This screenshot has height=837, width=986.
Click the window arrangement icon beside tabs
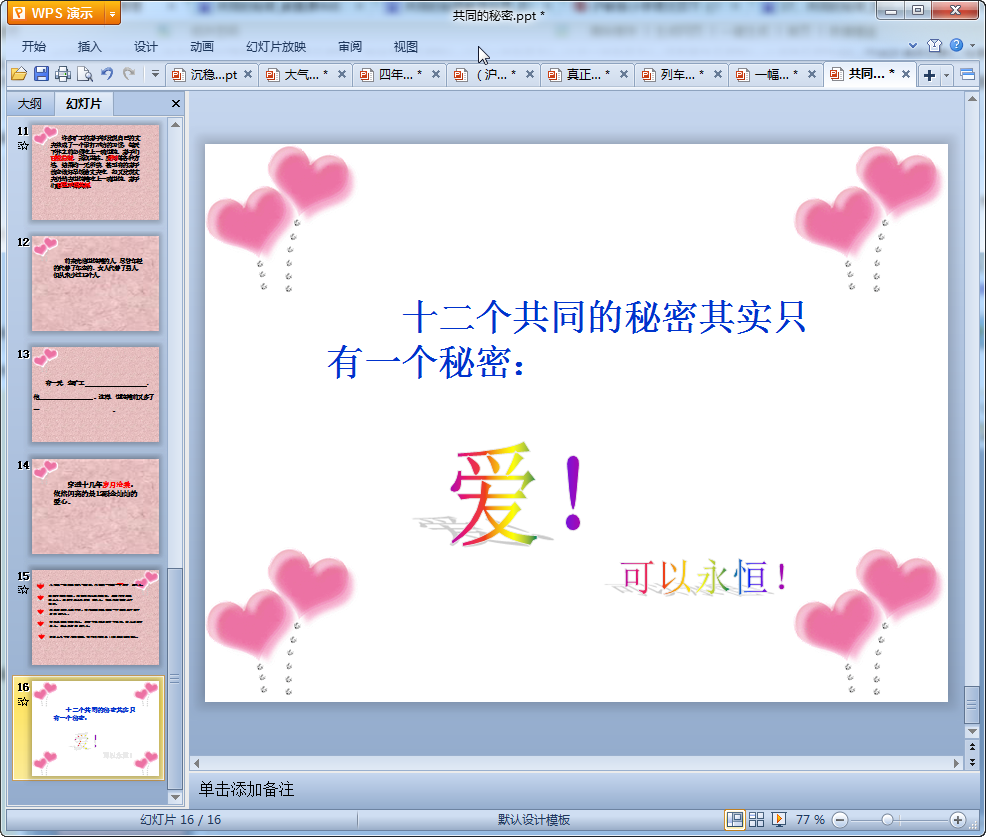click(x=968, y=75)
